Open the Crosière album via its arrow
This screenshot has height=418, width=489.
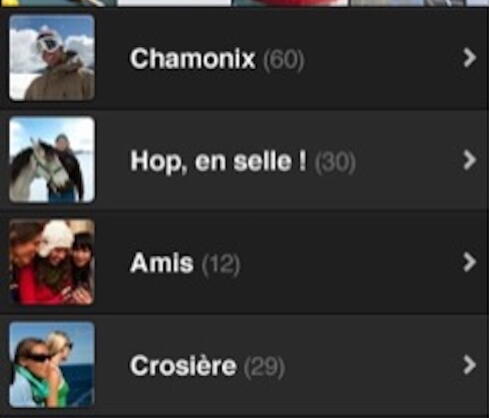pyautogui.click(x=469, y=365)
